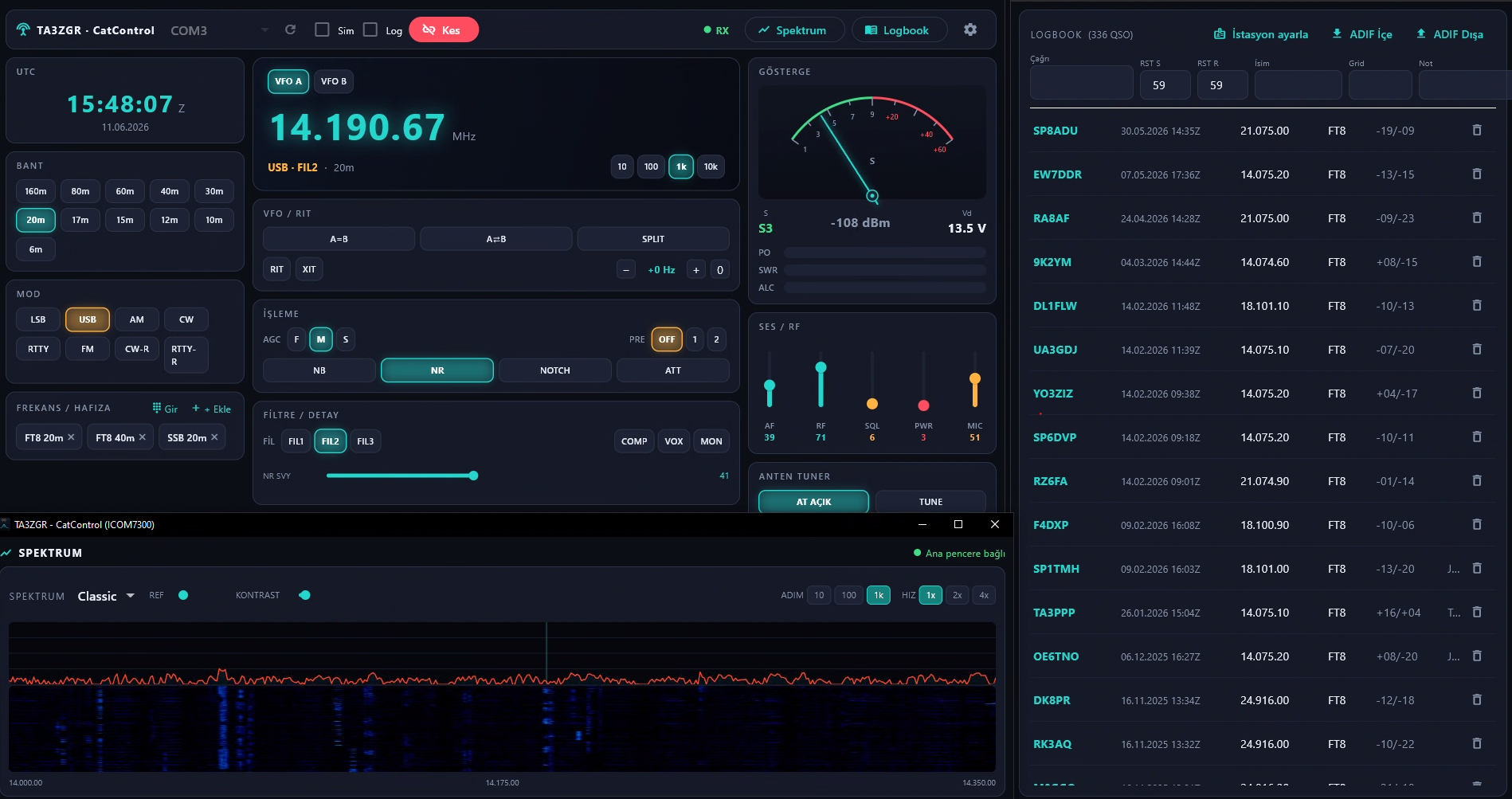
Task: Increase RIT offset with plus button
Action: coord(696,269)
